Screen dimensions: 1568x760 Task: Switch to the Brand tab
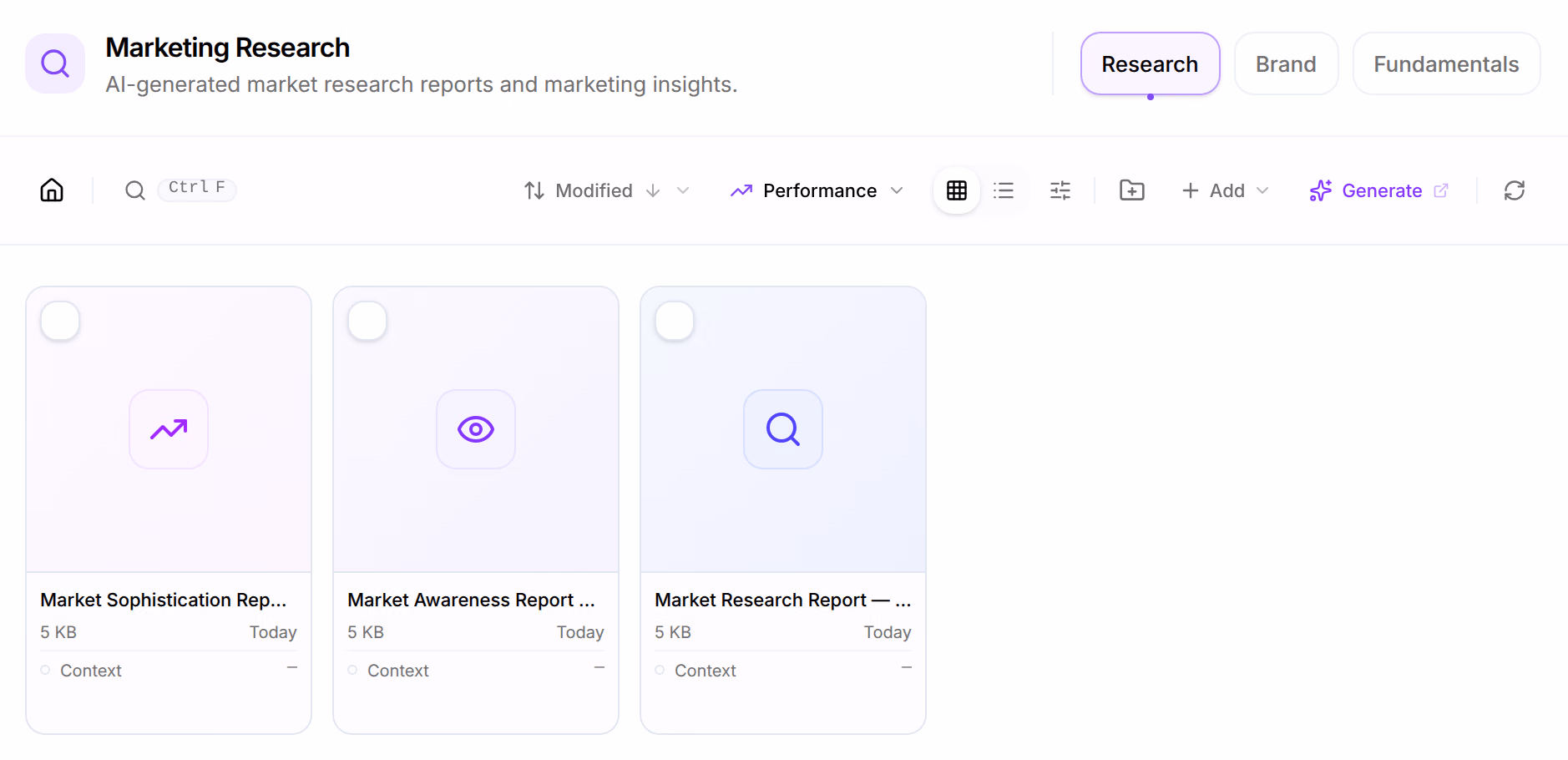1286,63
